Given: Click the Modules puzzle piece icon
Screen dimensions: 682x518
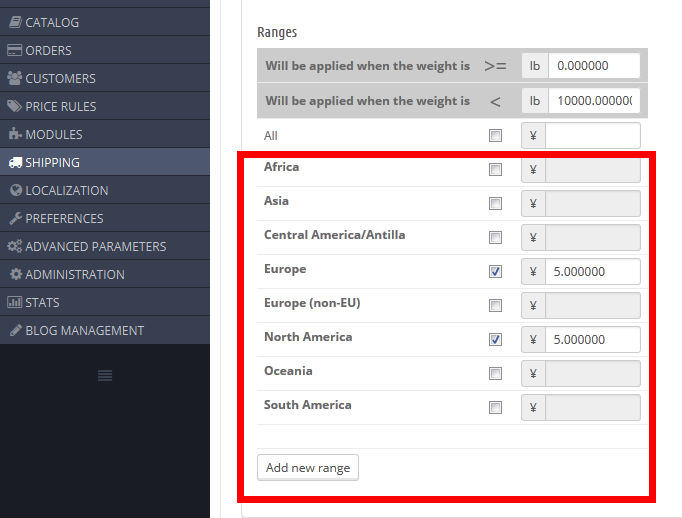Looking at the screenshot, I should (x=15, y=134).
